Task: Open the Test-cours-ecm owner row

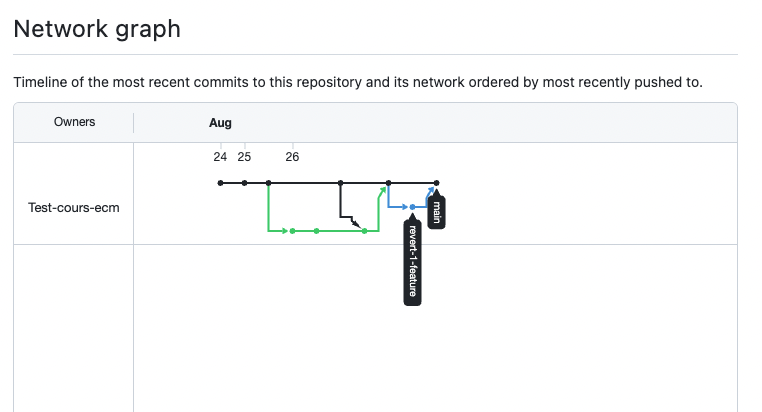Action: coord(74,209)
